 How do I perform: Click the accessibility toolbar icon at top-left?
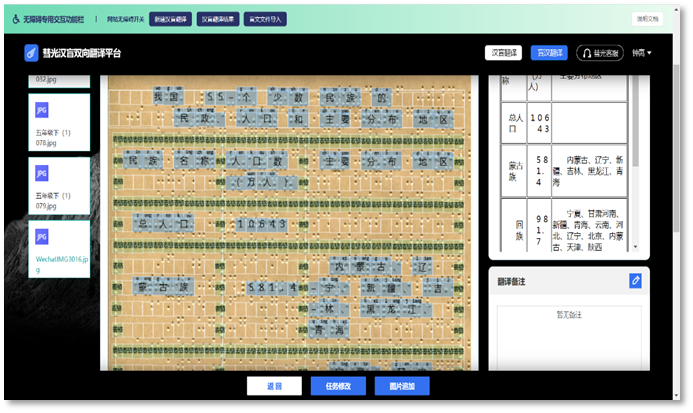tap(15, 18)
